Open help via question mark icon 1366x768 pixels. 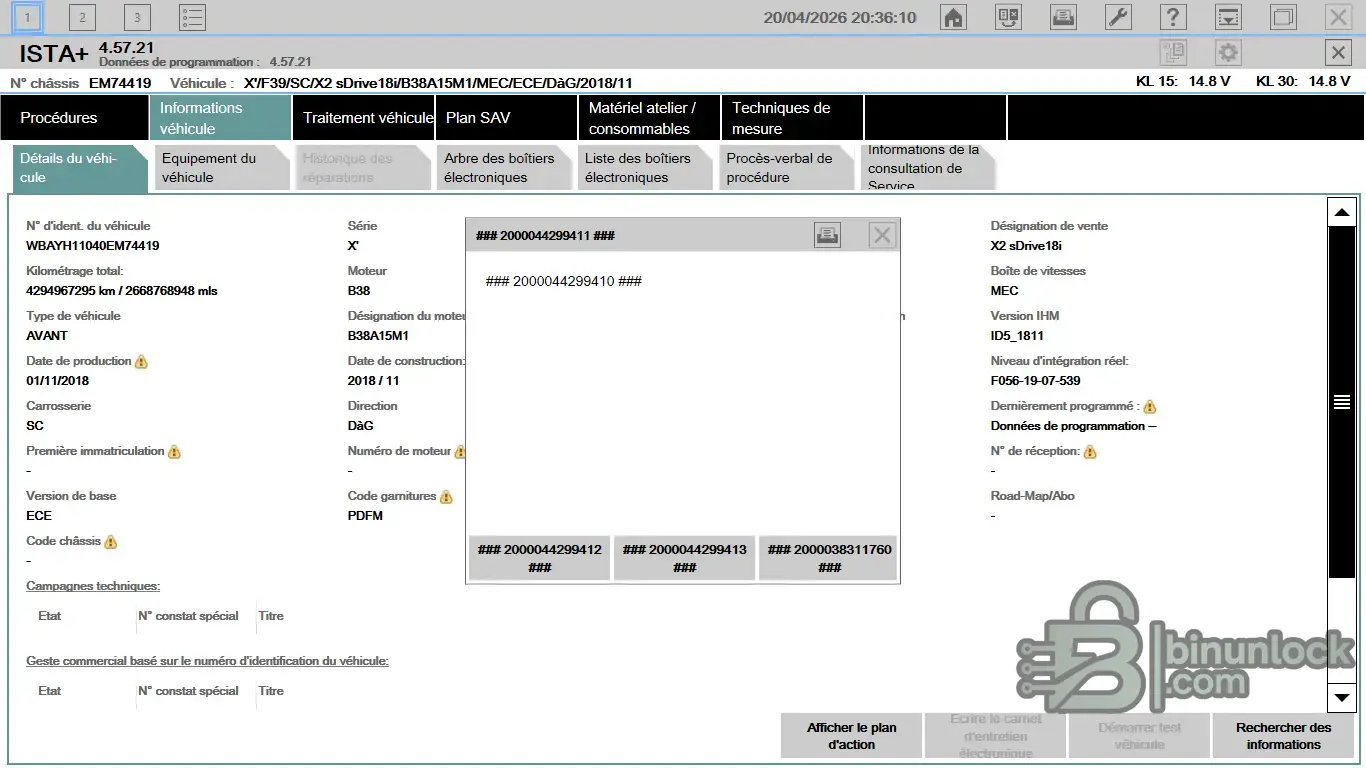coord(1172,17)
